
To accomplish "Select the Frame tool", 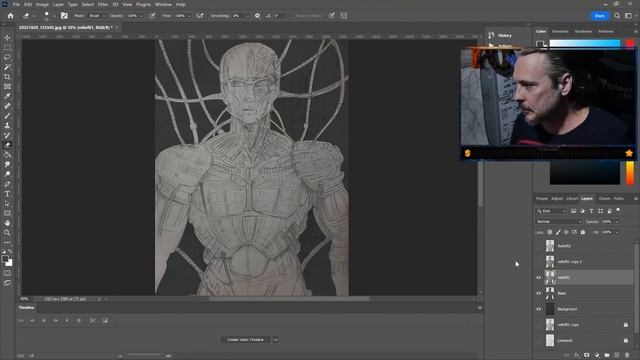I will pyautogui.click(x=7, y=87).
